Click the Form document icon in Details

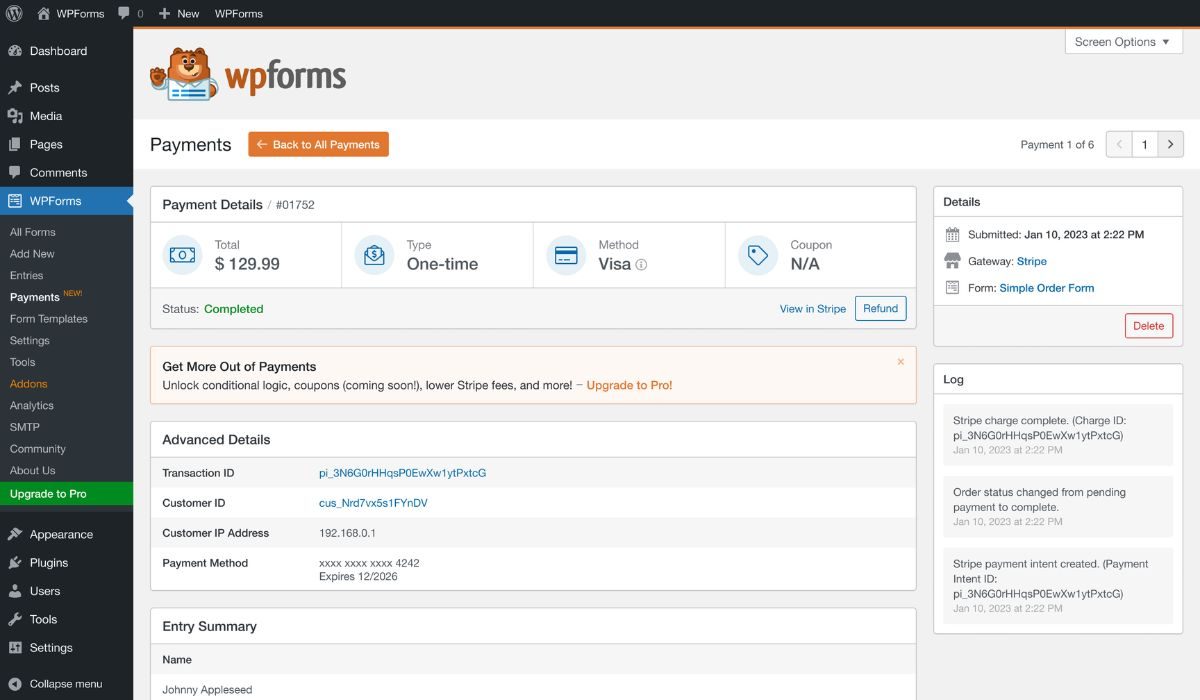click(x=952, y=287)
